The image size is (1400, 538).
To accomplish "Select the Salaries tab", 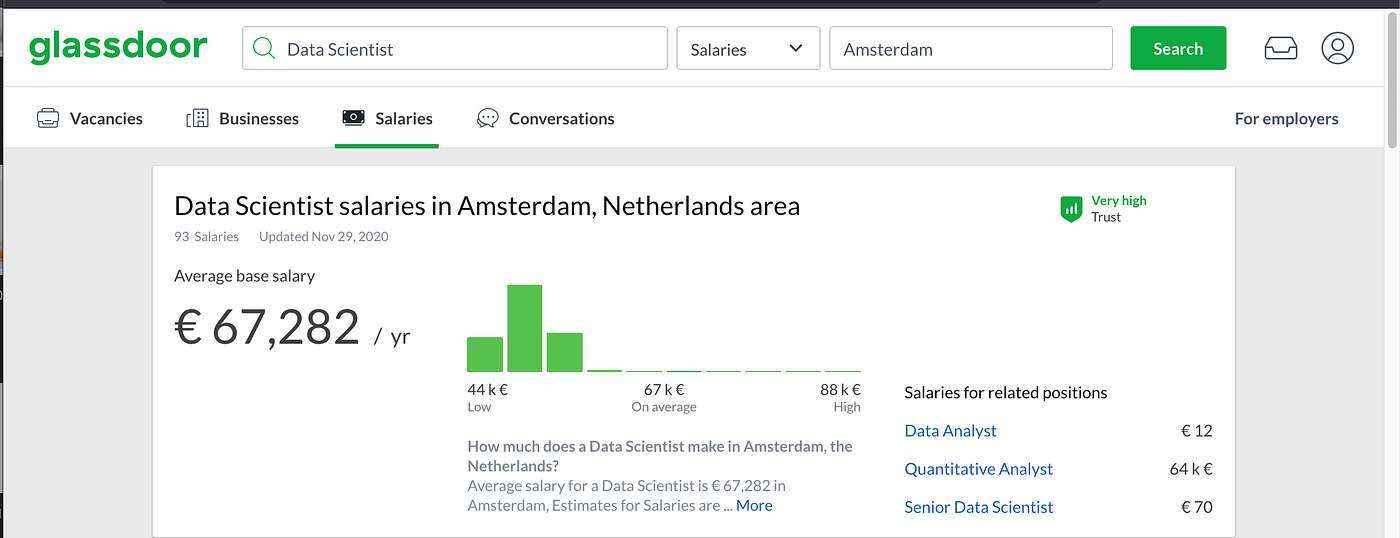I will (387, 118).
